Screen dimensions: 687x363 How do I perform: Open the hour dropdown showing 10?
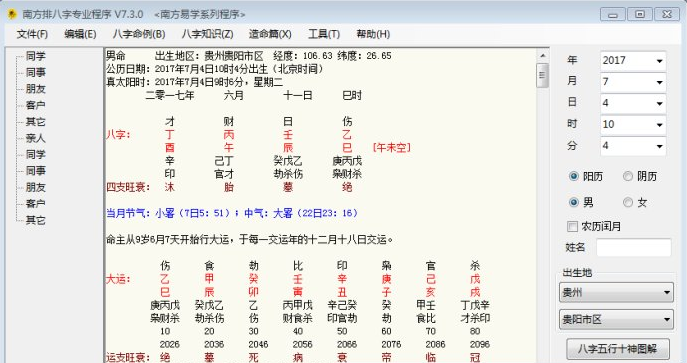[659, 125]
